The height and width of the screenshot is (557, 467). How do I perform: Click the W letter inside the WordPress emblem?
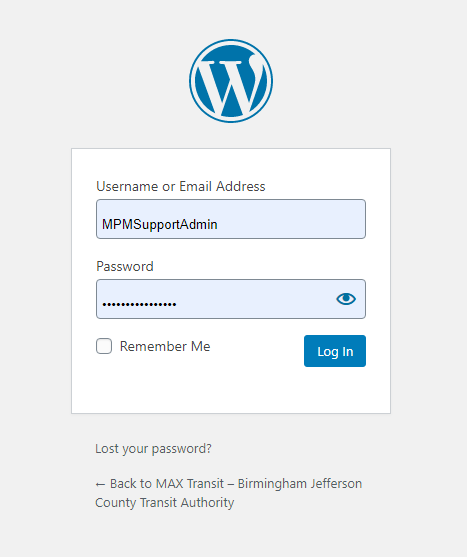(231, 85)
